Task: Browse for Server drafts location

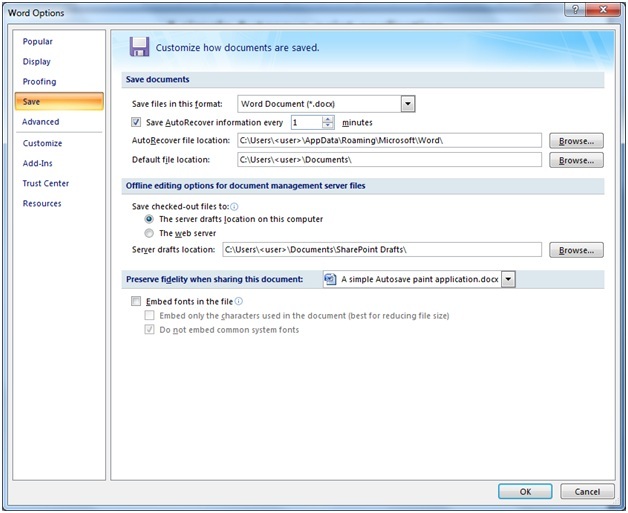Action: point(576,250)
